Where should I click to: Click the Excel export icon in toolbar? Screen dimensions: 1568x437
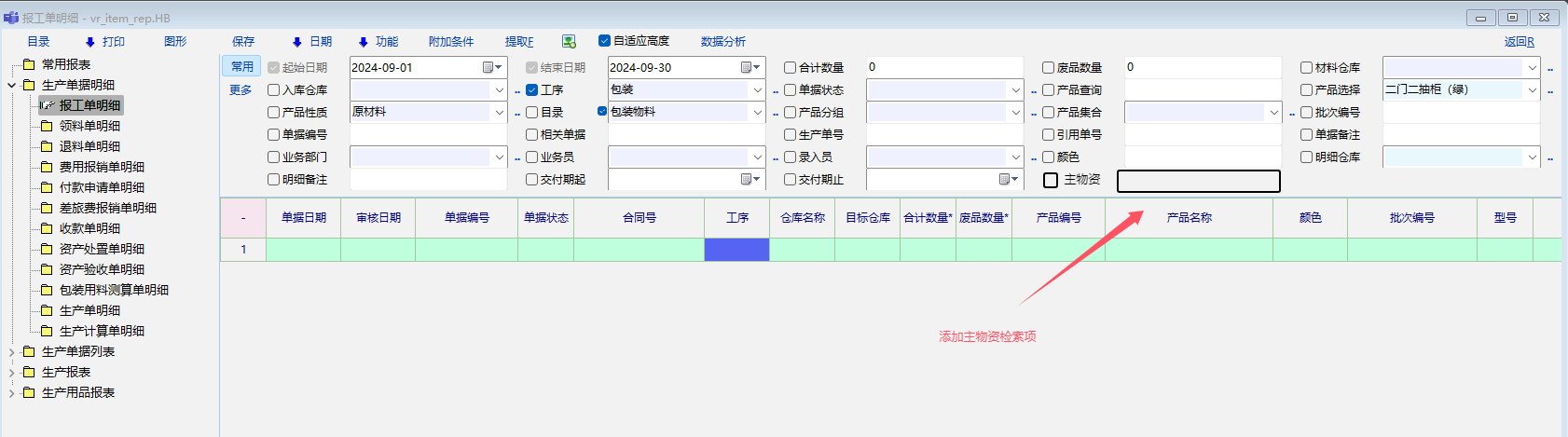coord(569,41)
